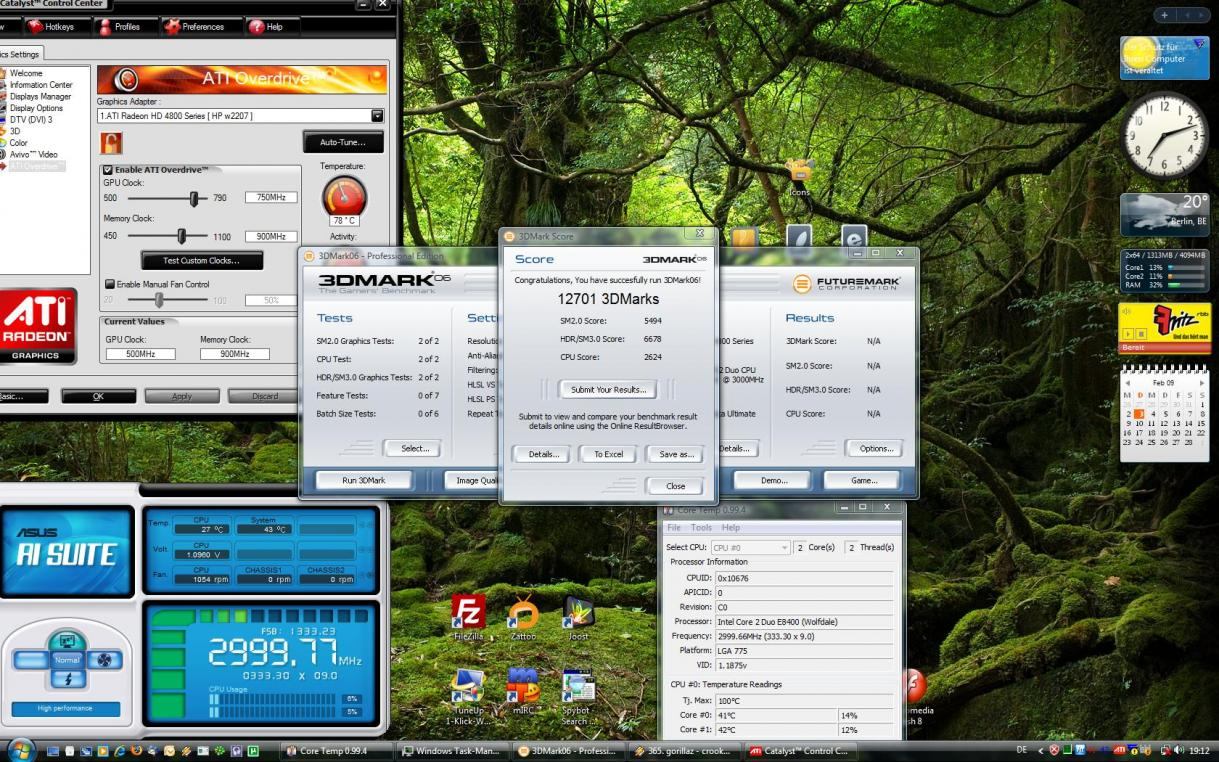Click the security alert shield gadget

pyautogui.click(x=1165, y=57)
